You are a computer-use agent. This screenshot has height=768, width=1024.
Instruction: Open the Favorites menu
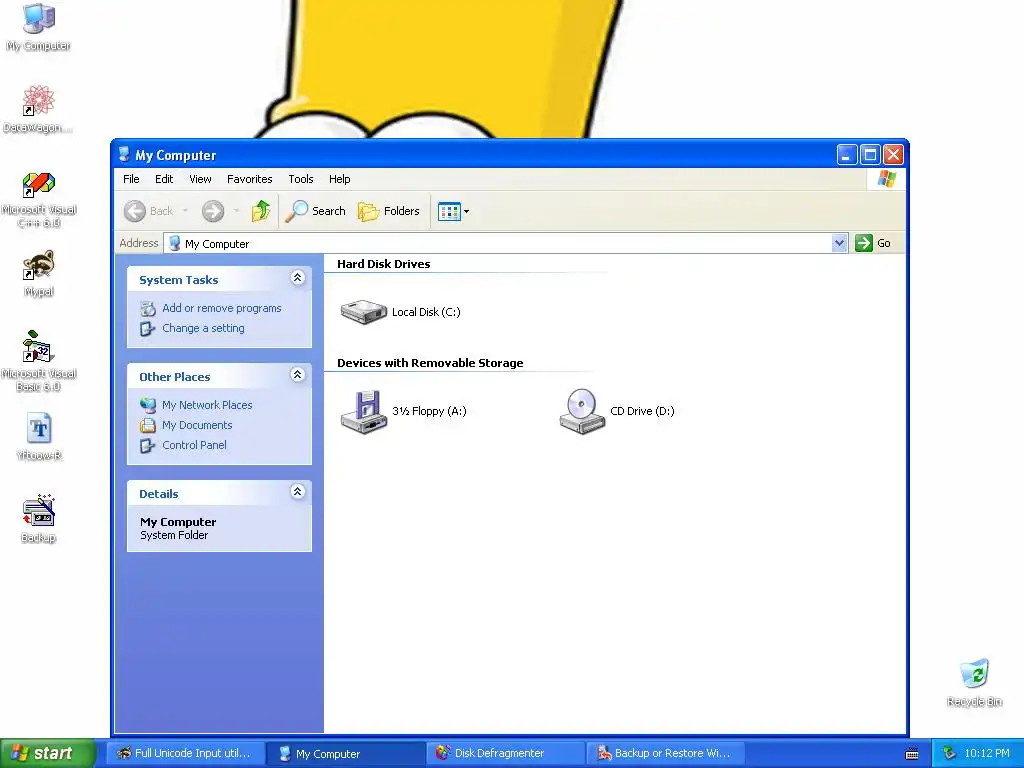249,179
